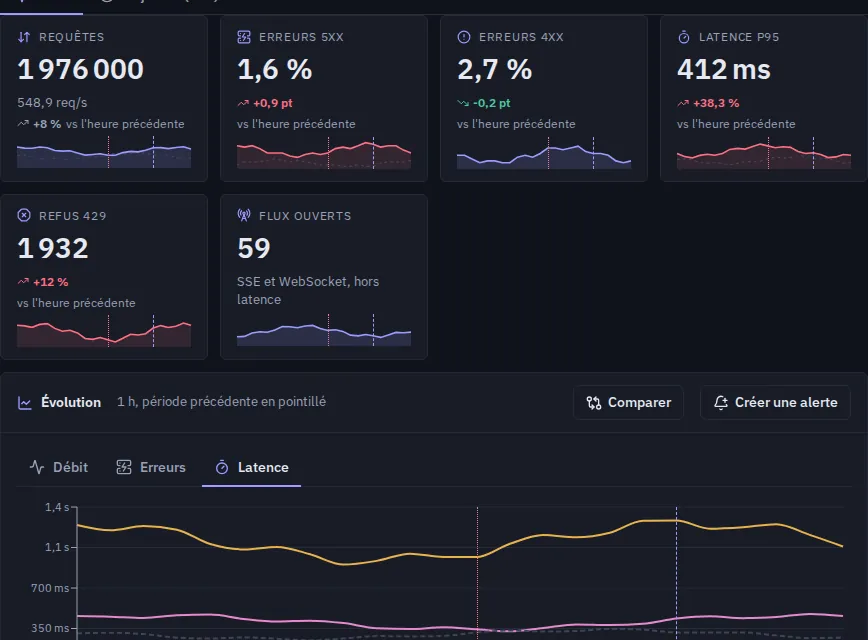Viewport: 868px width, 640px height.
Task: Click the Flux ouverts broadcast antenna icon
Action: coord(244,215)
